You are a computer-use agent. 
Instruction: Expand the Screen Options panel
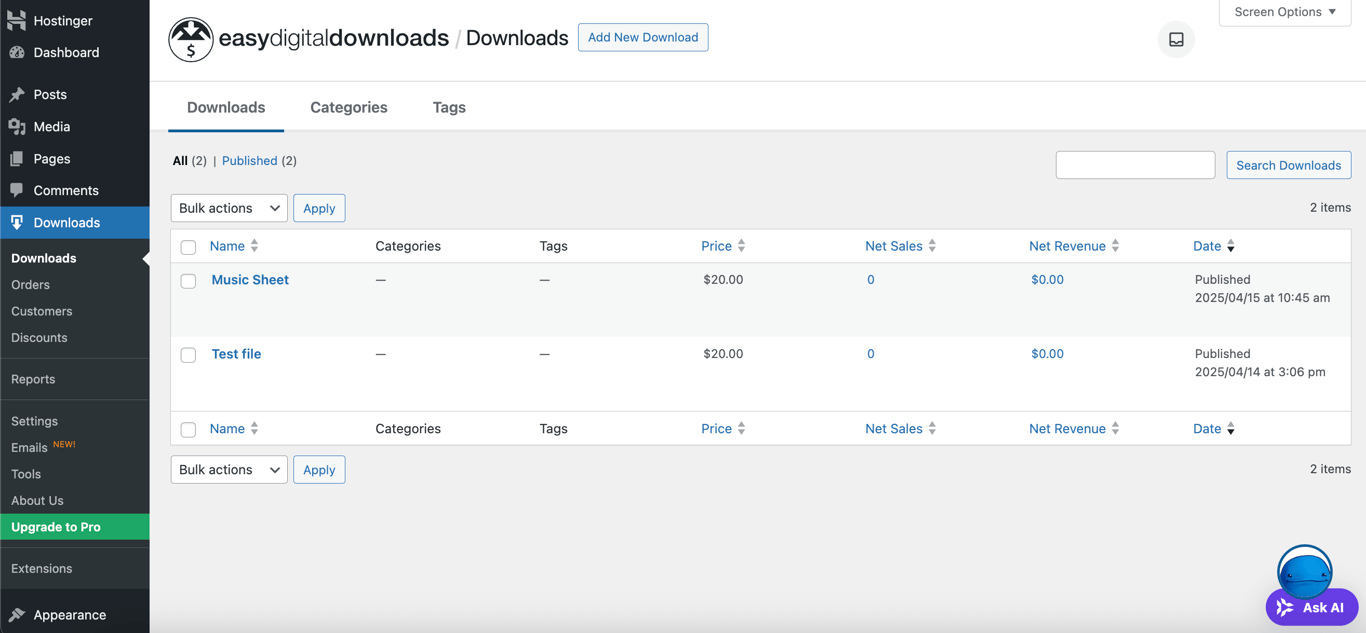pos(1284,11)
